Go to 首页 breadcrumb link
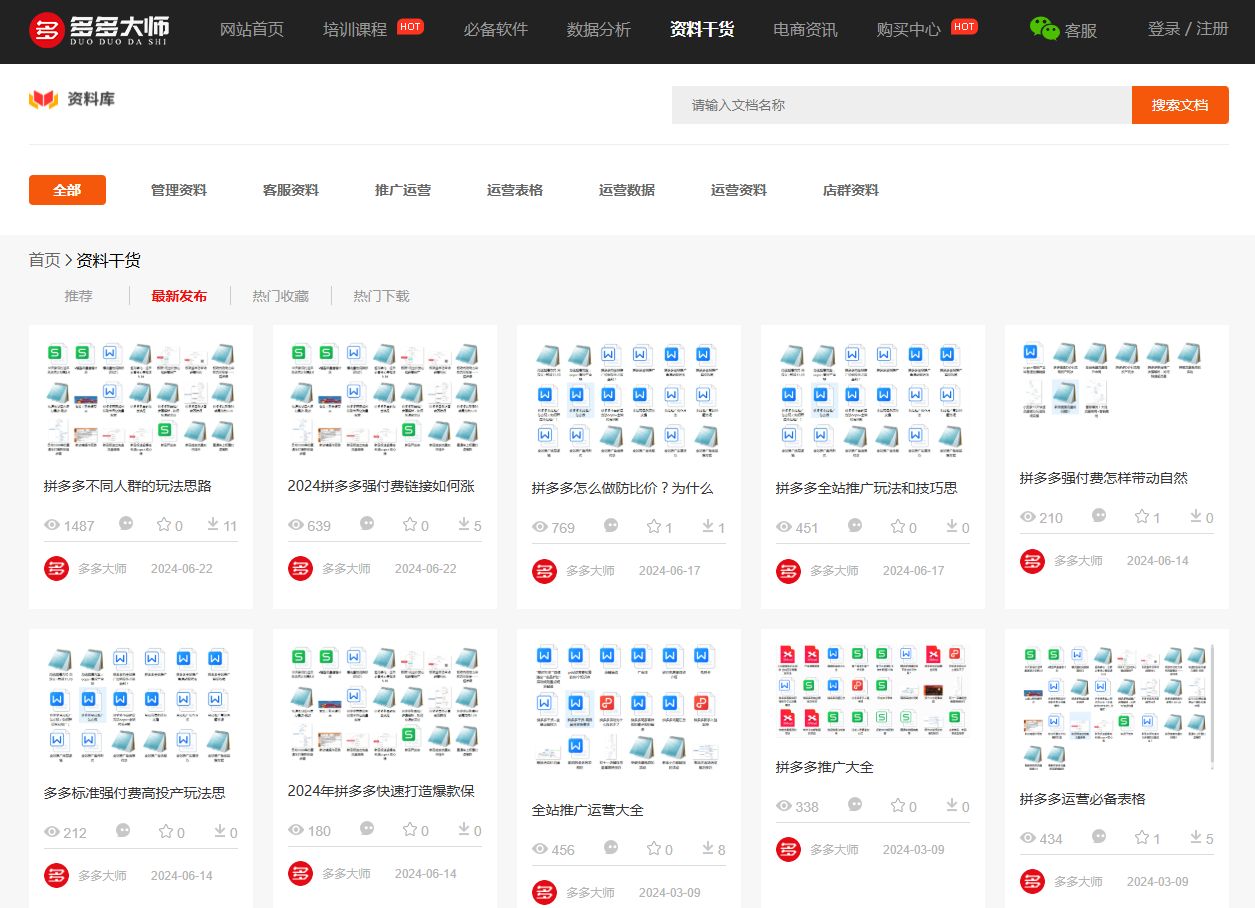This screenshot has height=908, width=1255. [44, 260]
